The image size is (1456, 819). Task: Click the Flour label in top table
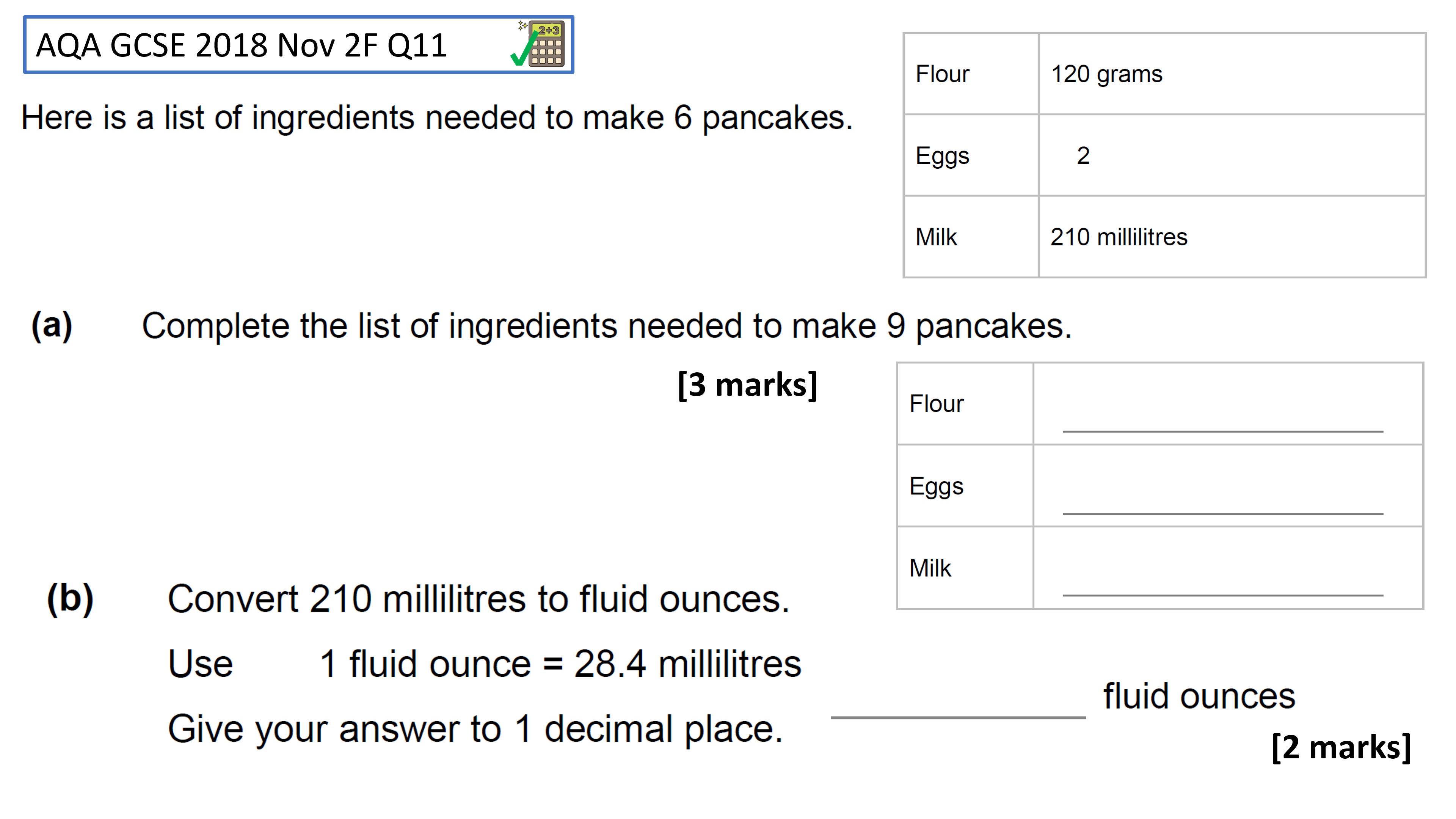(x=942, y=74)
